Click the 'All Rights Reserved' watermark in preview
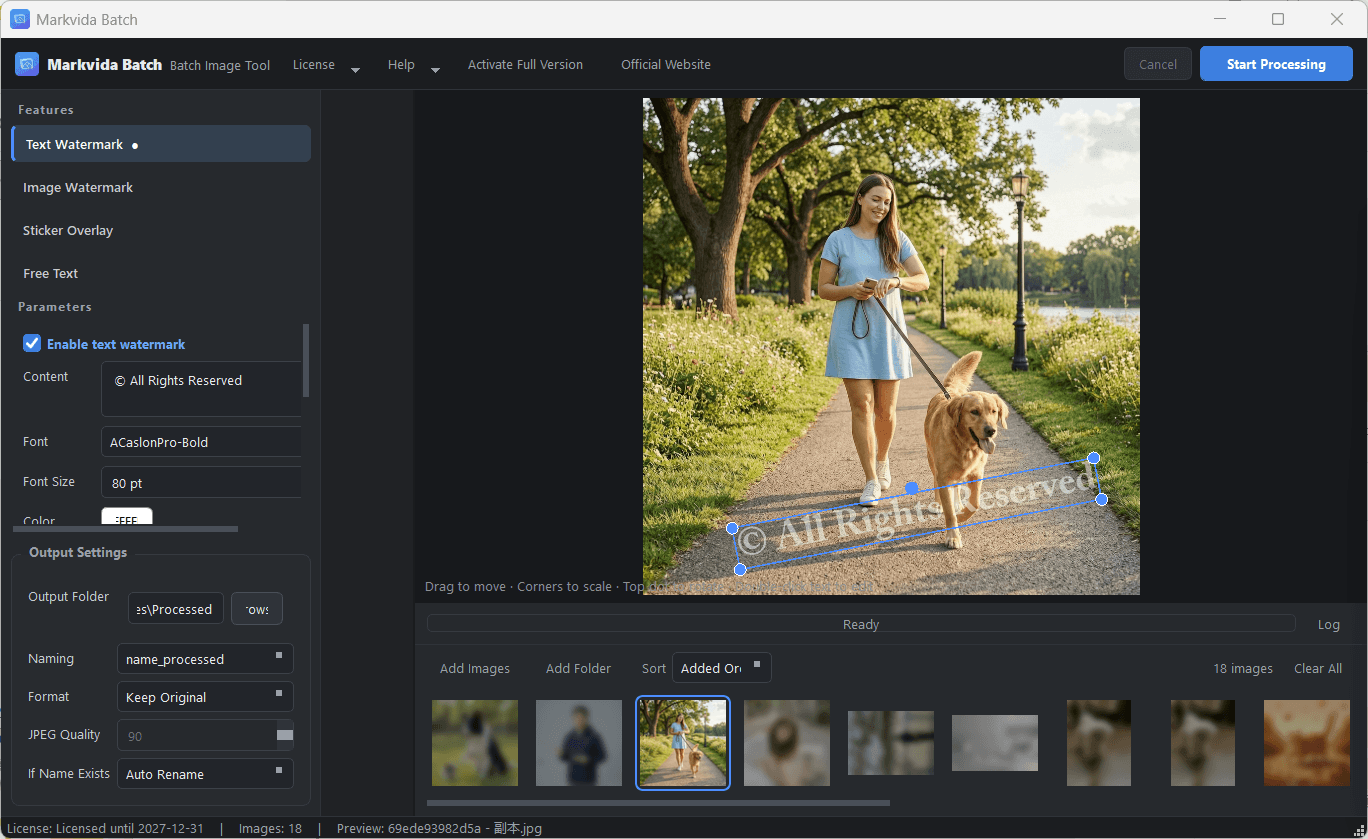Screen dimensions: 1368x839 tap(916, 513)
